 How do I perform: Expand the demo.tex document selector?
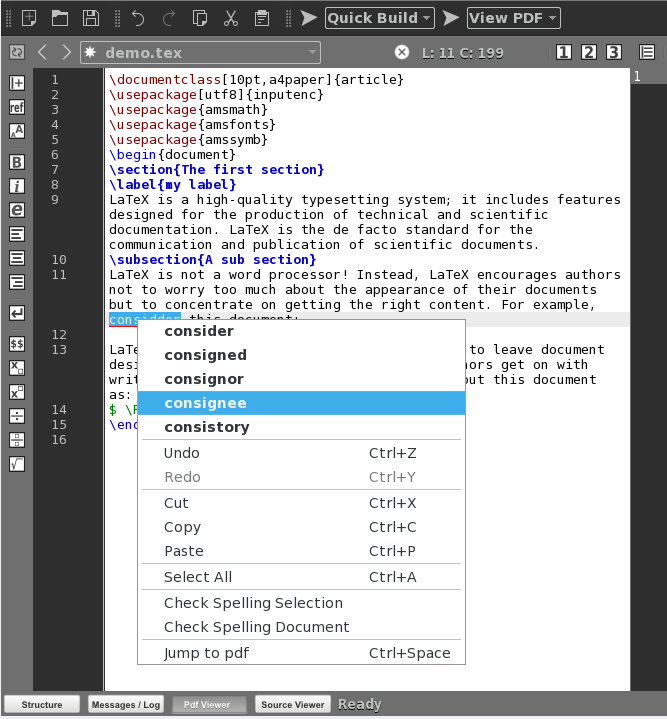pos(313,52)
